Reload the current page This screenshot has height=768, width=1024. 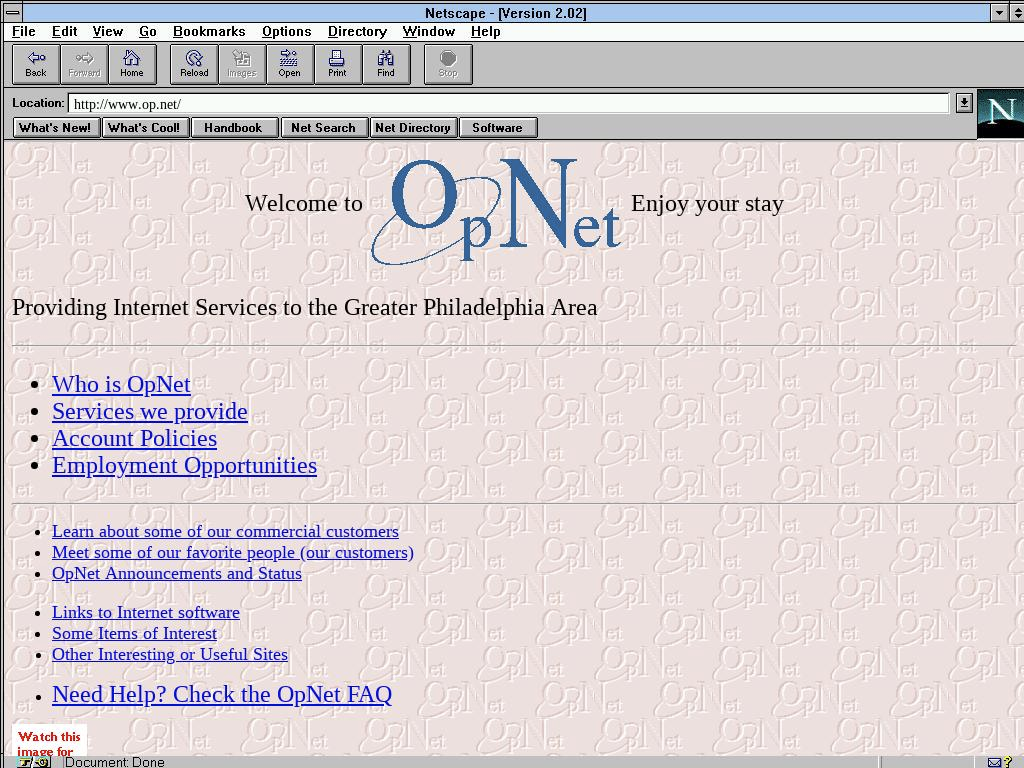(x=194, y=64)
